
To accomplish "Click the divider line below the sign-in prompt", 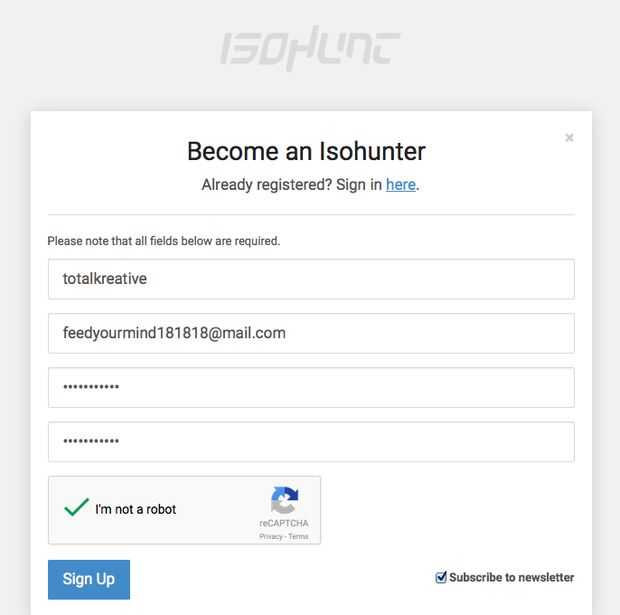I will tap(311, 214).
